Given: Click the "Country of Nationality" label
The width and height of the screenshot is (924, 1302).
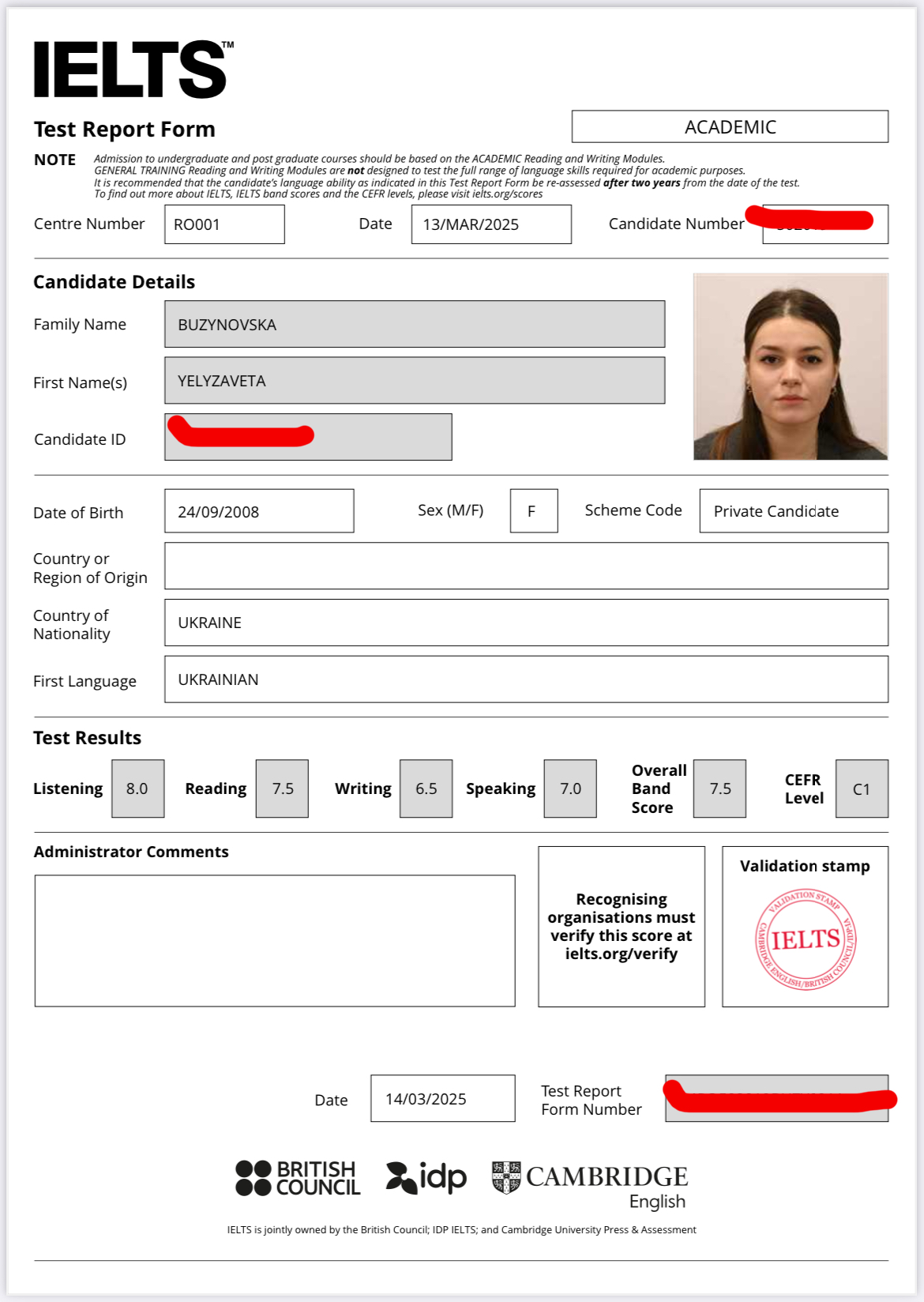Looking at the screenshot, I should pos(72,624).
